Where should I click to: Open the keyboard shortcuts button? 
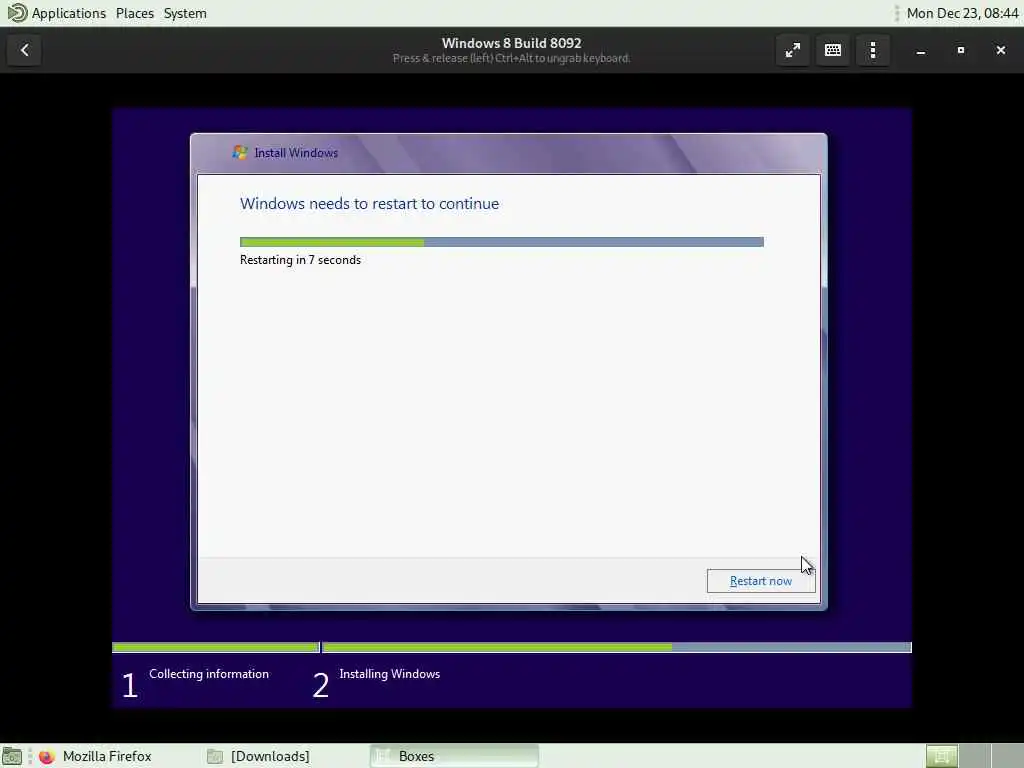click(833, 50)
